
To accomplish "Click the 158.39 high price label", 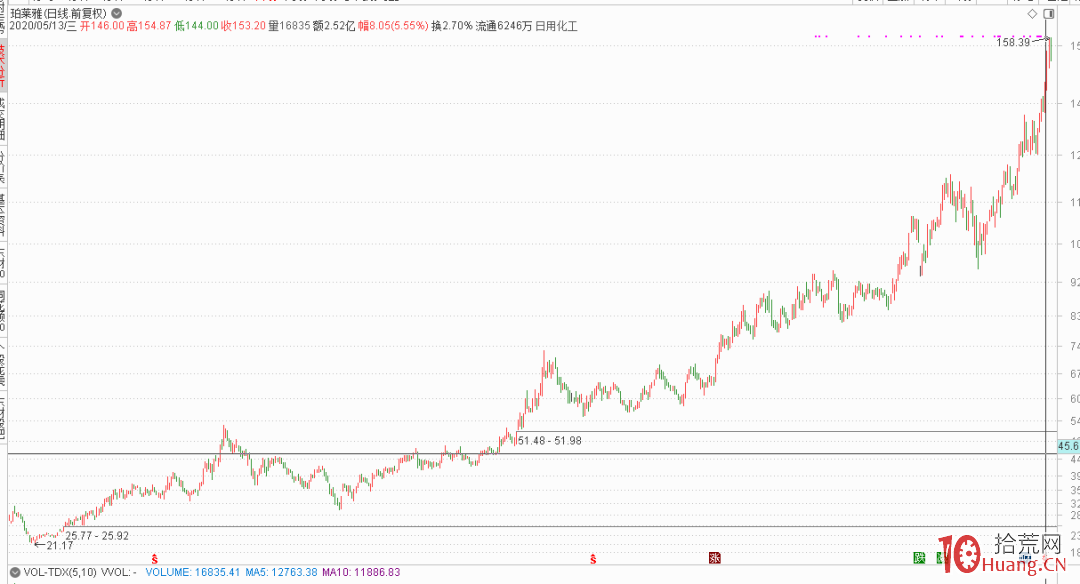I will [x=1012, y=43].
